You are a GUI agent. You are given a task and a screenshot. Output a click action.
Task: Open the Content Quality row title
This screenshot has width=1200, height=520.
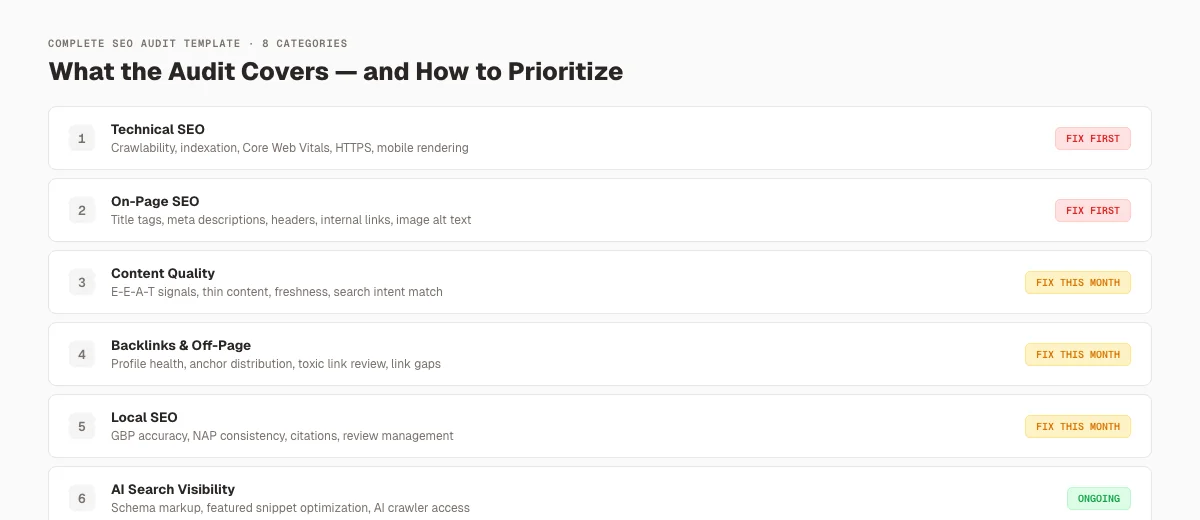coord(163,273)
